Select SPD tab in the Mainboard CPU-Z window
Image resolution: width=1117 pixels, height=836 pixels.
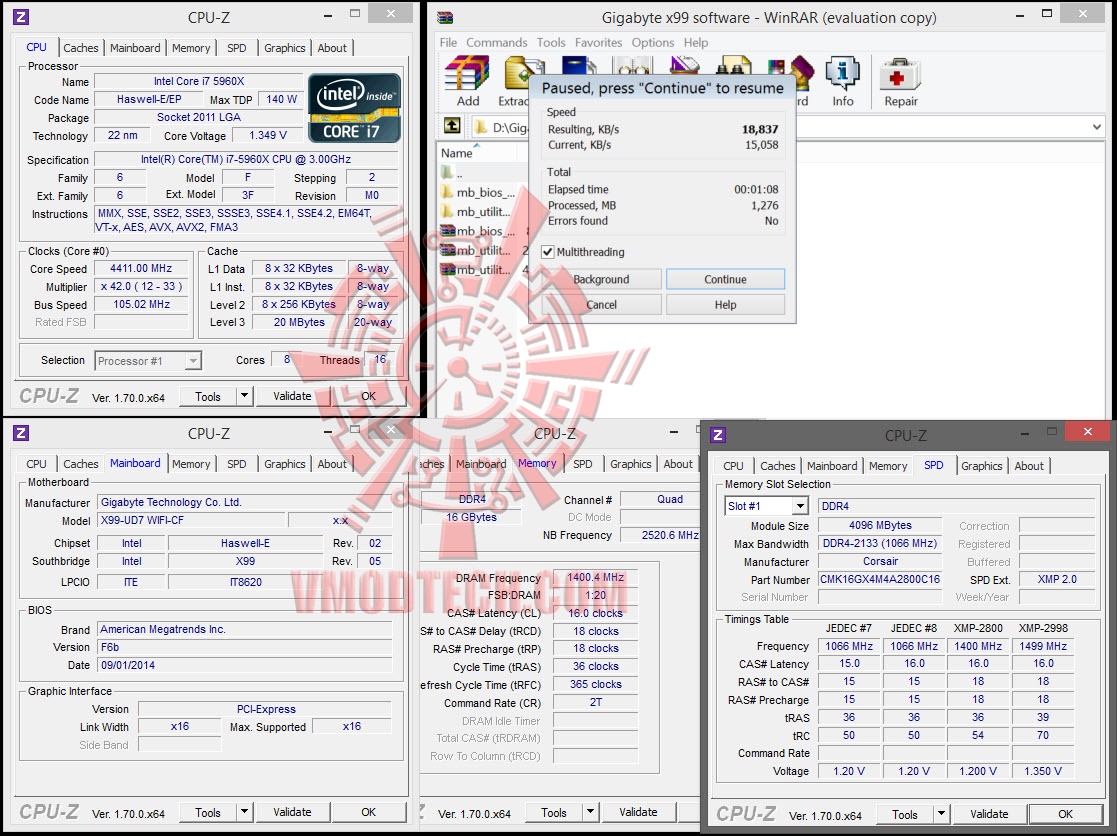[x=237, y=464]
